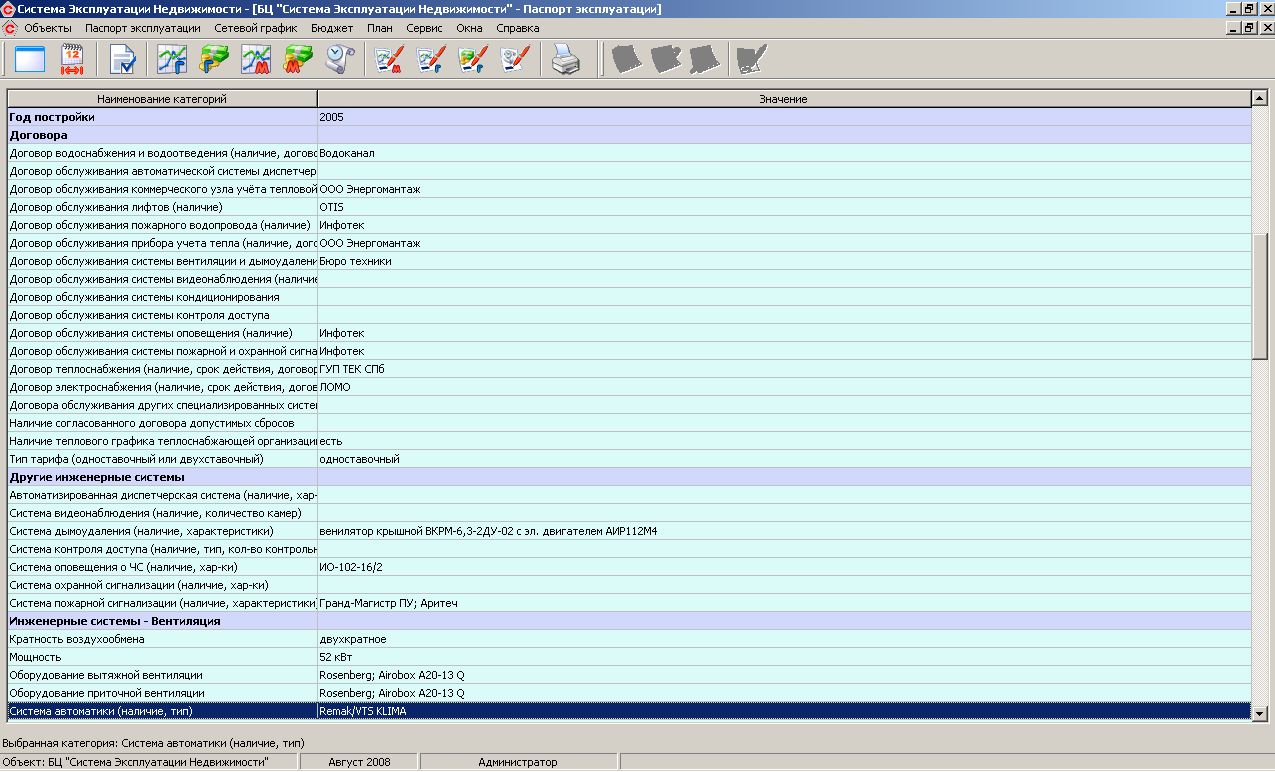Open the clock and scroll icon

(x=340, y=60)
